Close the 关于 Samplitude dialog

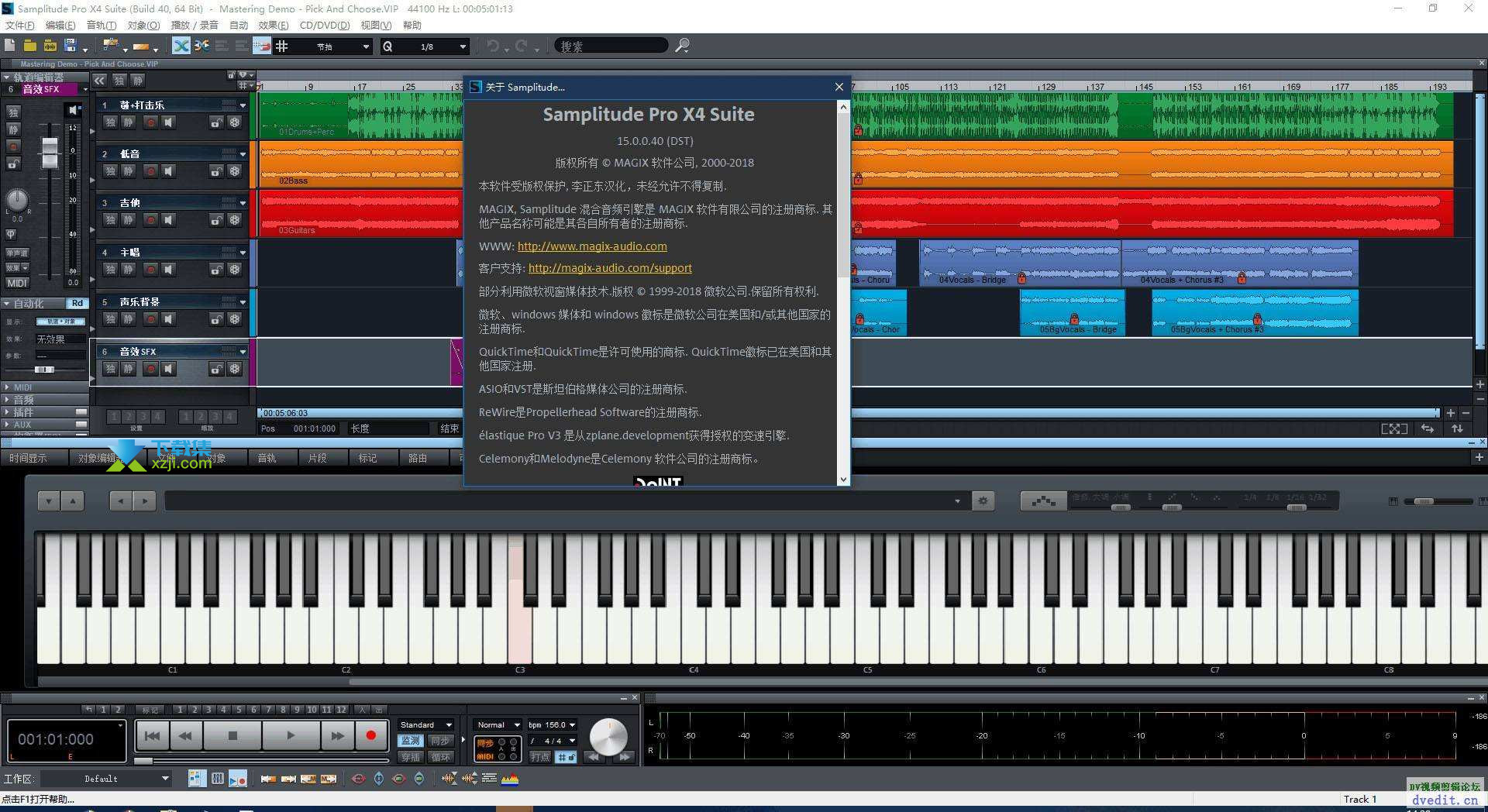click(839, 87)
